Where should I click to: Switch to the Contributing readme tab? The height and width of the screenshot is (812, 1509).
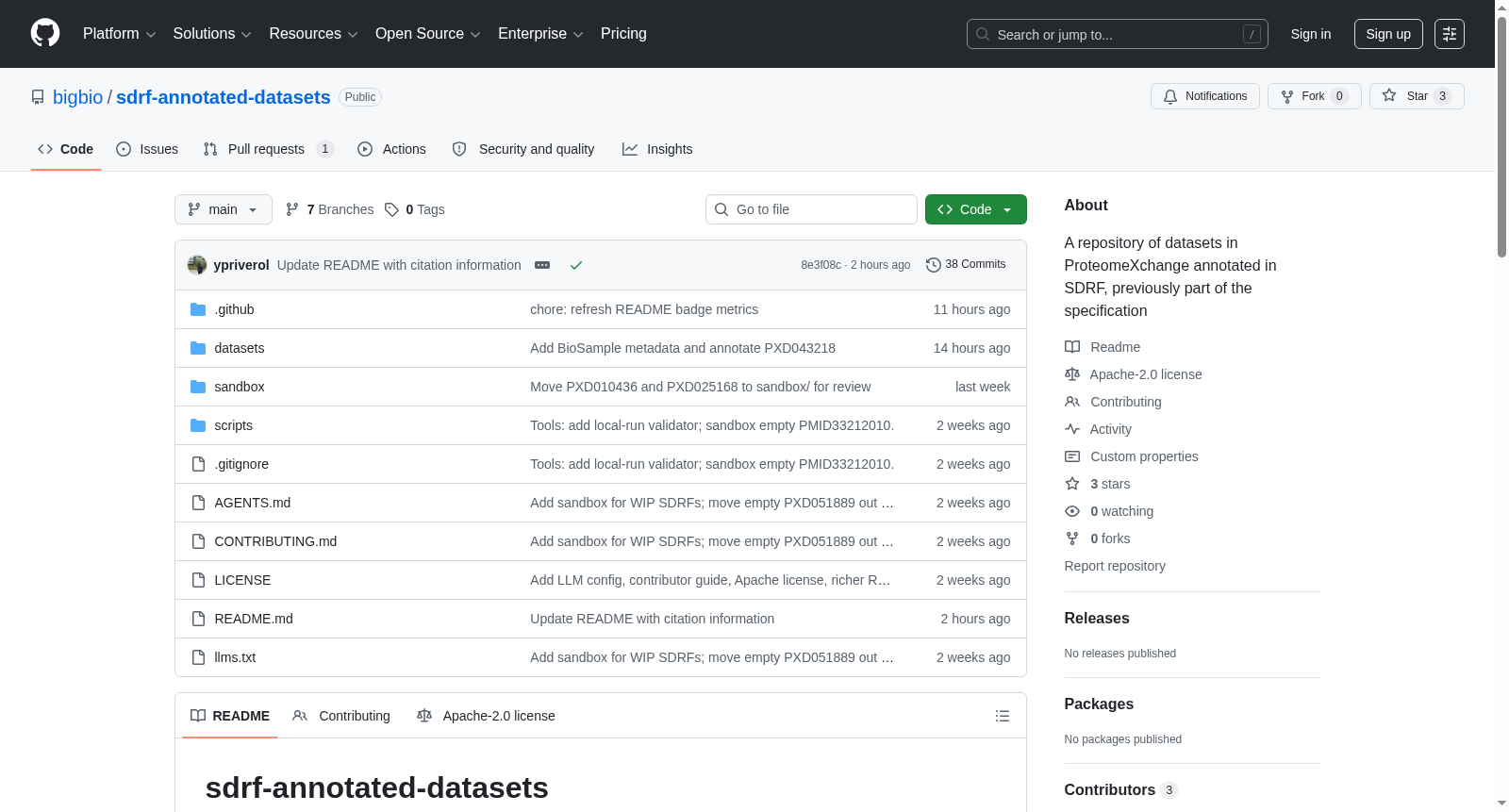(341, 716)
